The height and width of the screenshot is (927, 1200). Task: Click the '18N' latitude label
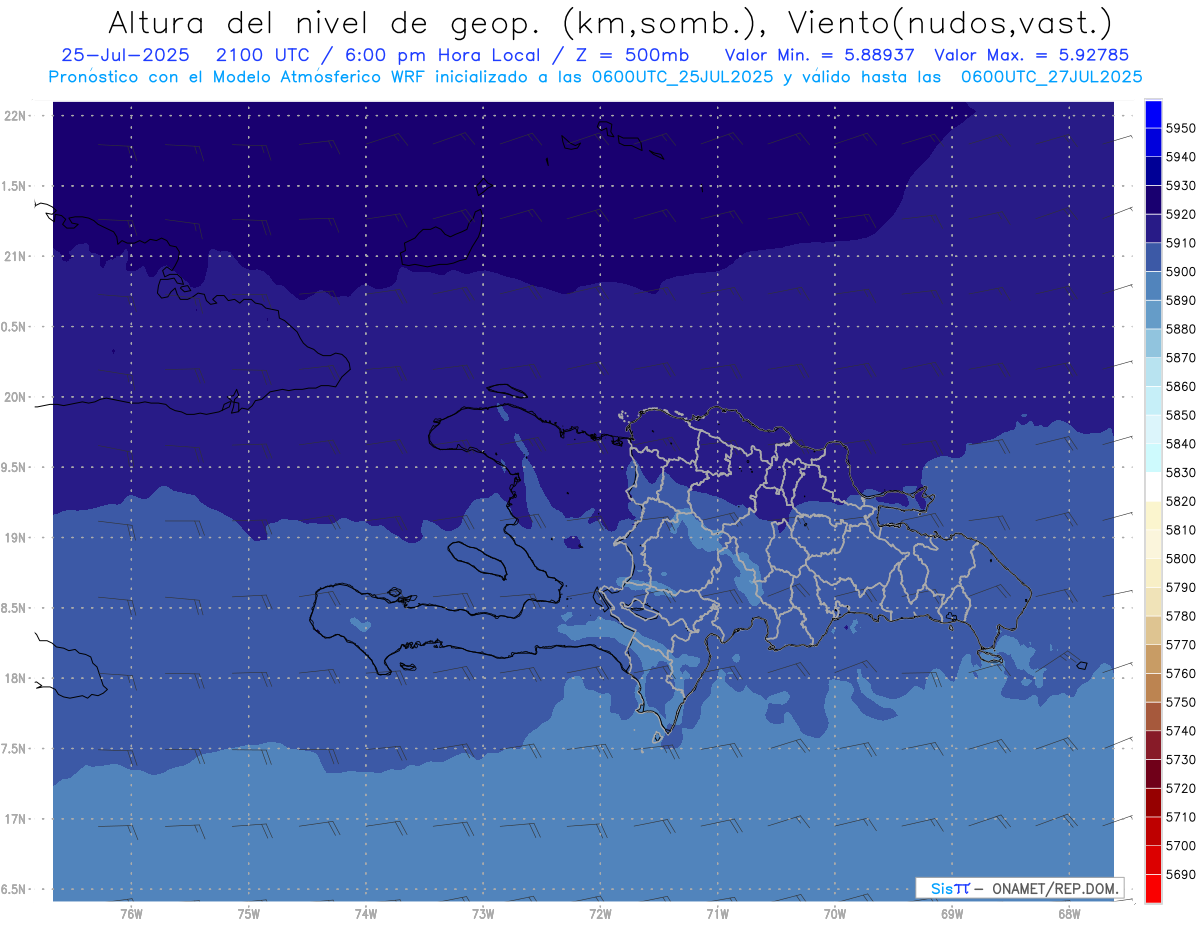(15, 678)
